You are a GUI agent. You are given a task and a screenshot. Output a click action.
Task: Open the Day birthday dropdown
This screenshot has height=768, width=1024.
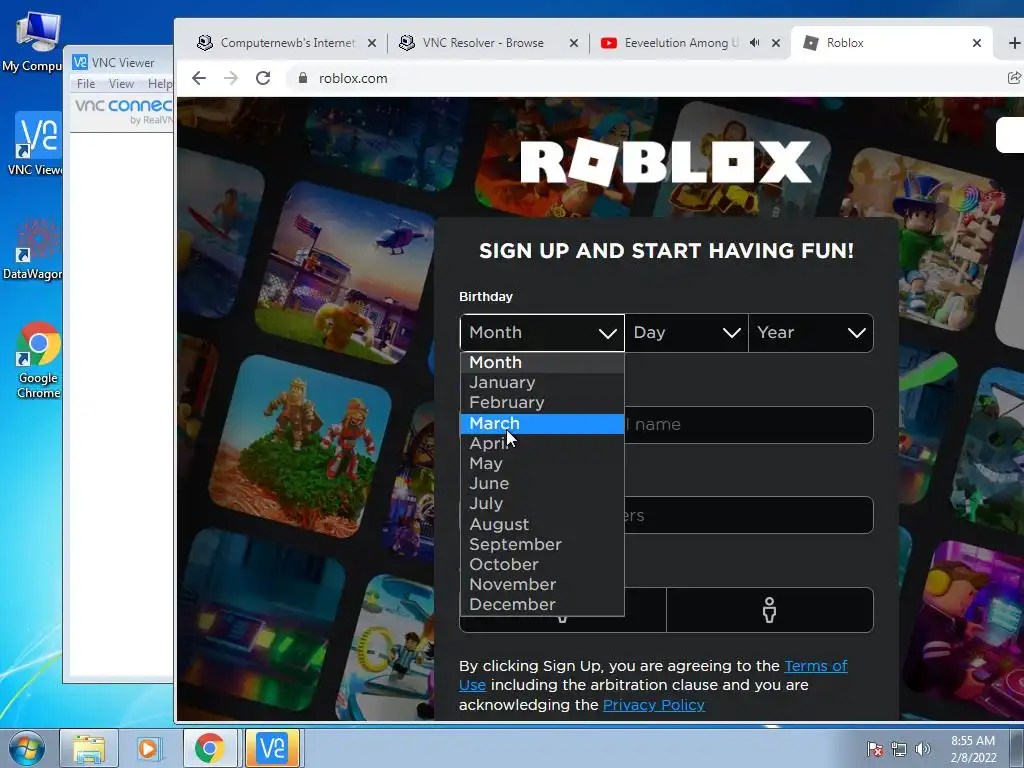click(x=686, y=332)
